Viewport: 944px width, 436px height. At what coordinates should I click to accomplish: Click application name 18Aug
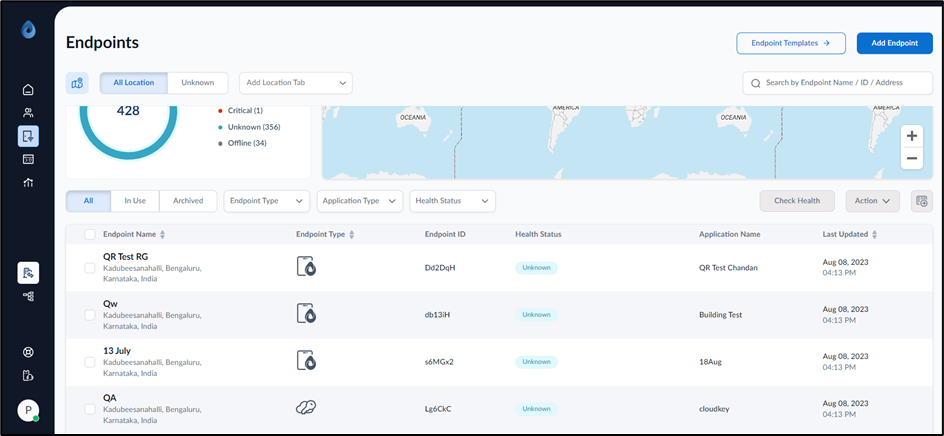(710, 361)
